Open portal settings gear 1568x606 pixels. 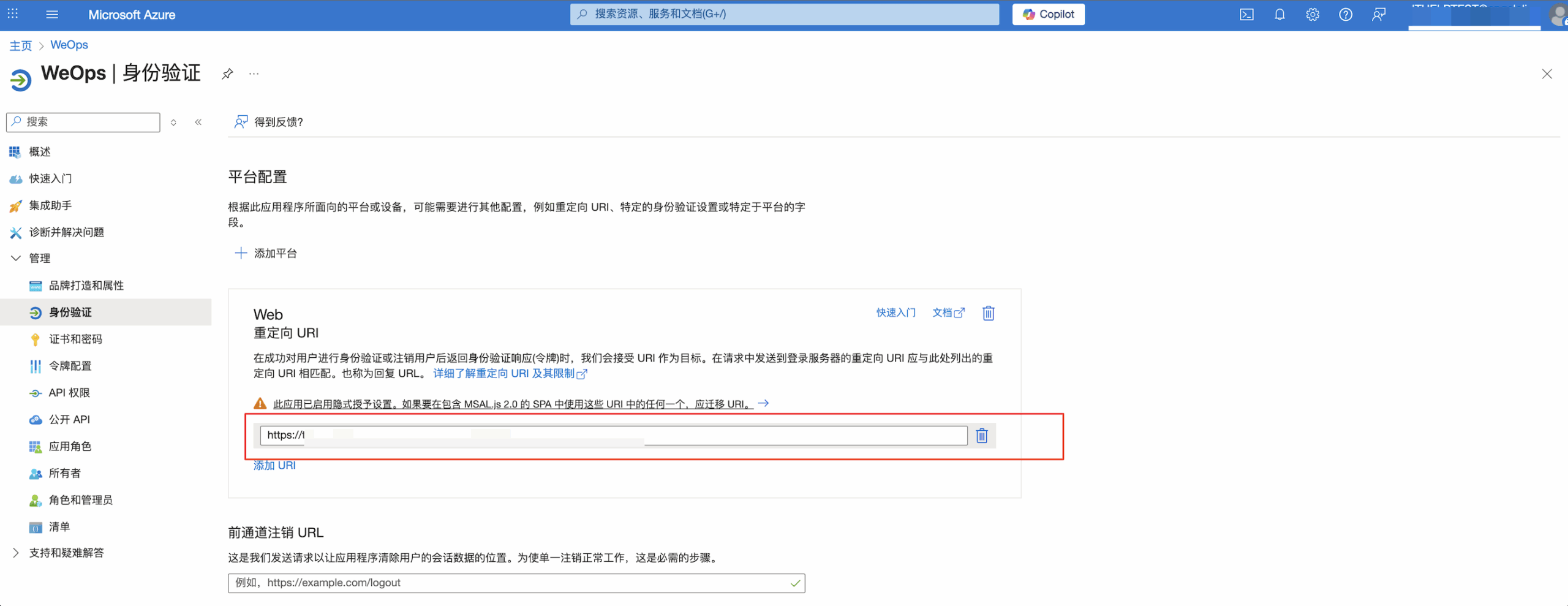1313,15
